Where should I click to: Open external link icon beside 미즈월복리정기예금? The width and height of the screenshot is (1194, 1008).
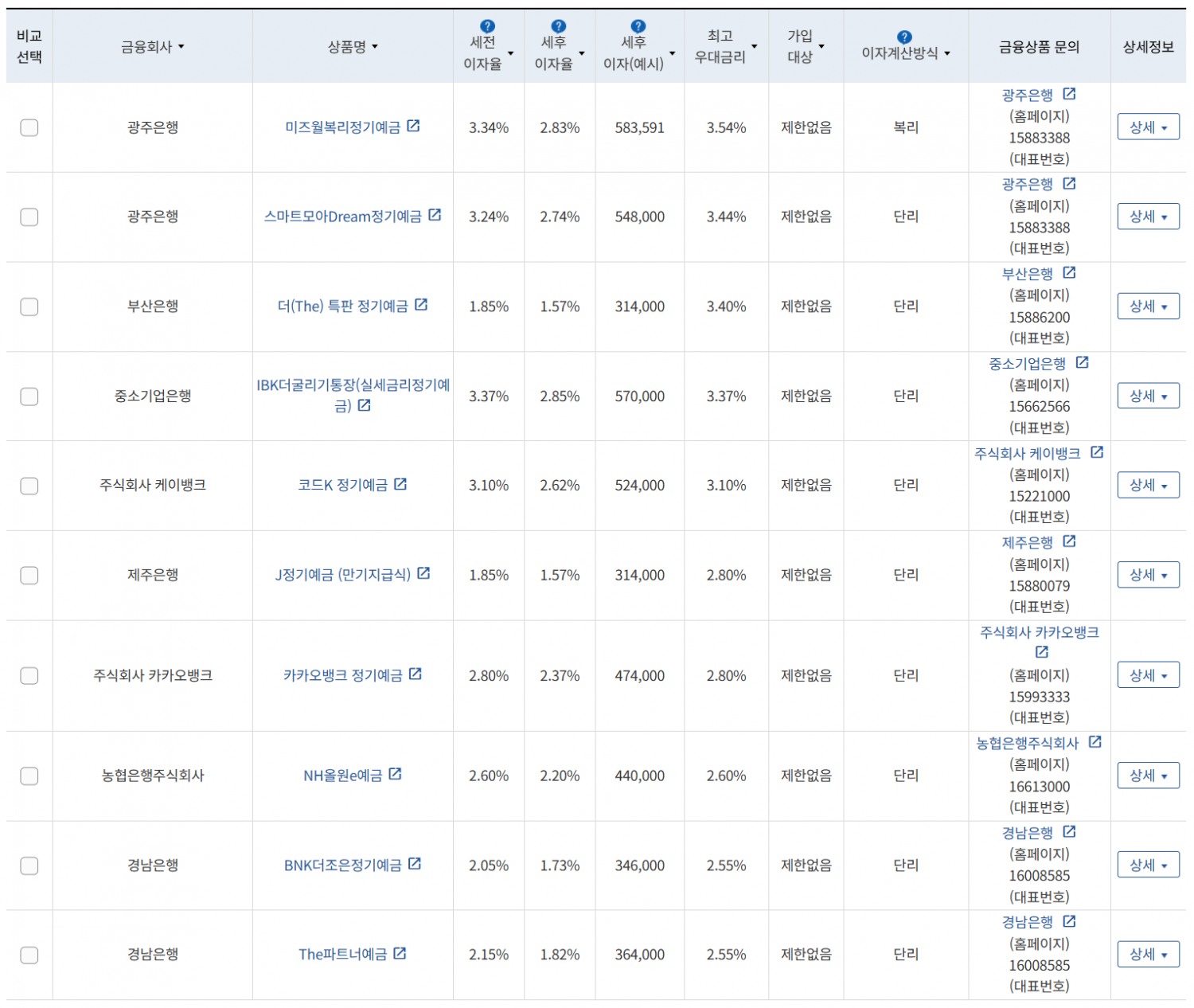(413, 126)
